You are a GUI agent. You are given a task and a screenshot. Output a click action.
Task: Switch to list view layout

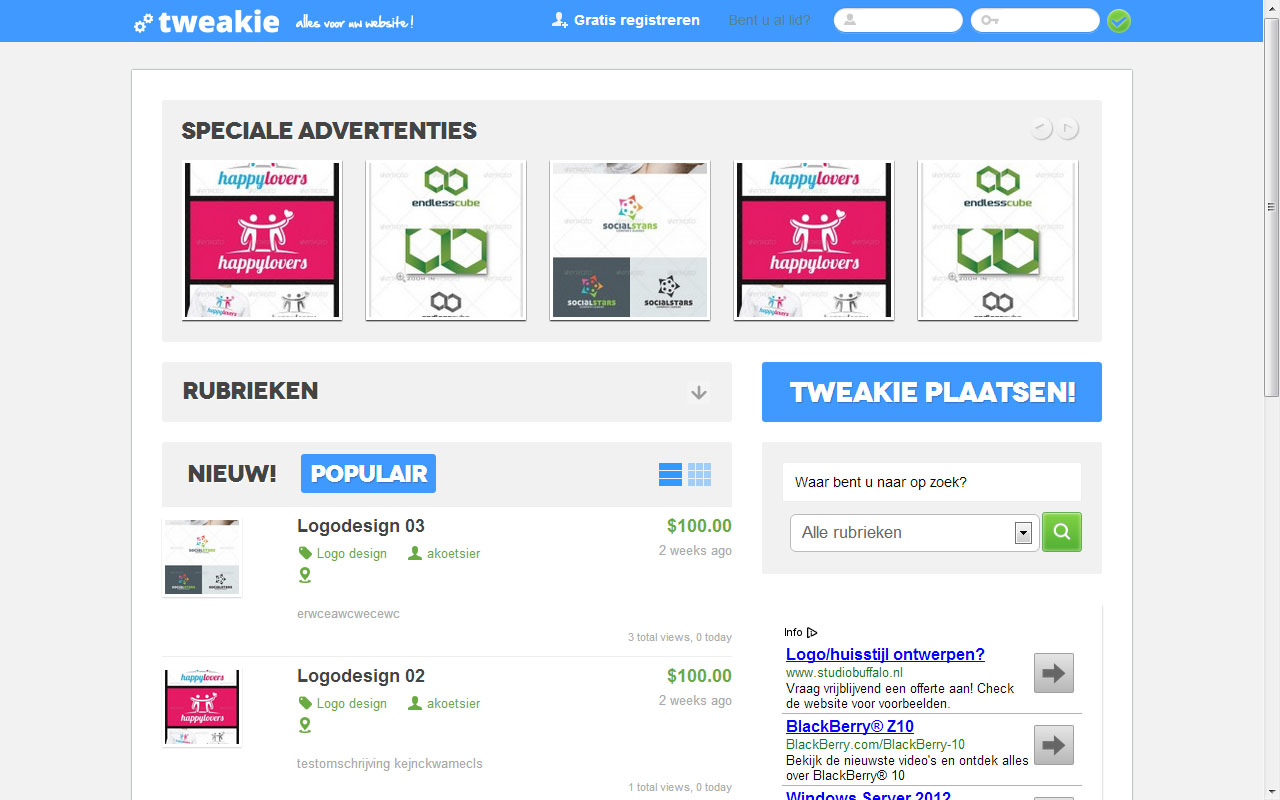(670, 475)
